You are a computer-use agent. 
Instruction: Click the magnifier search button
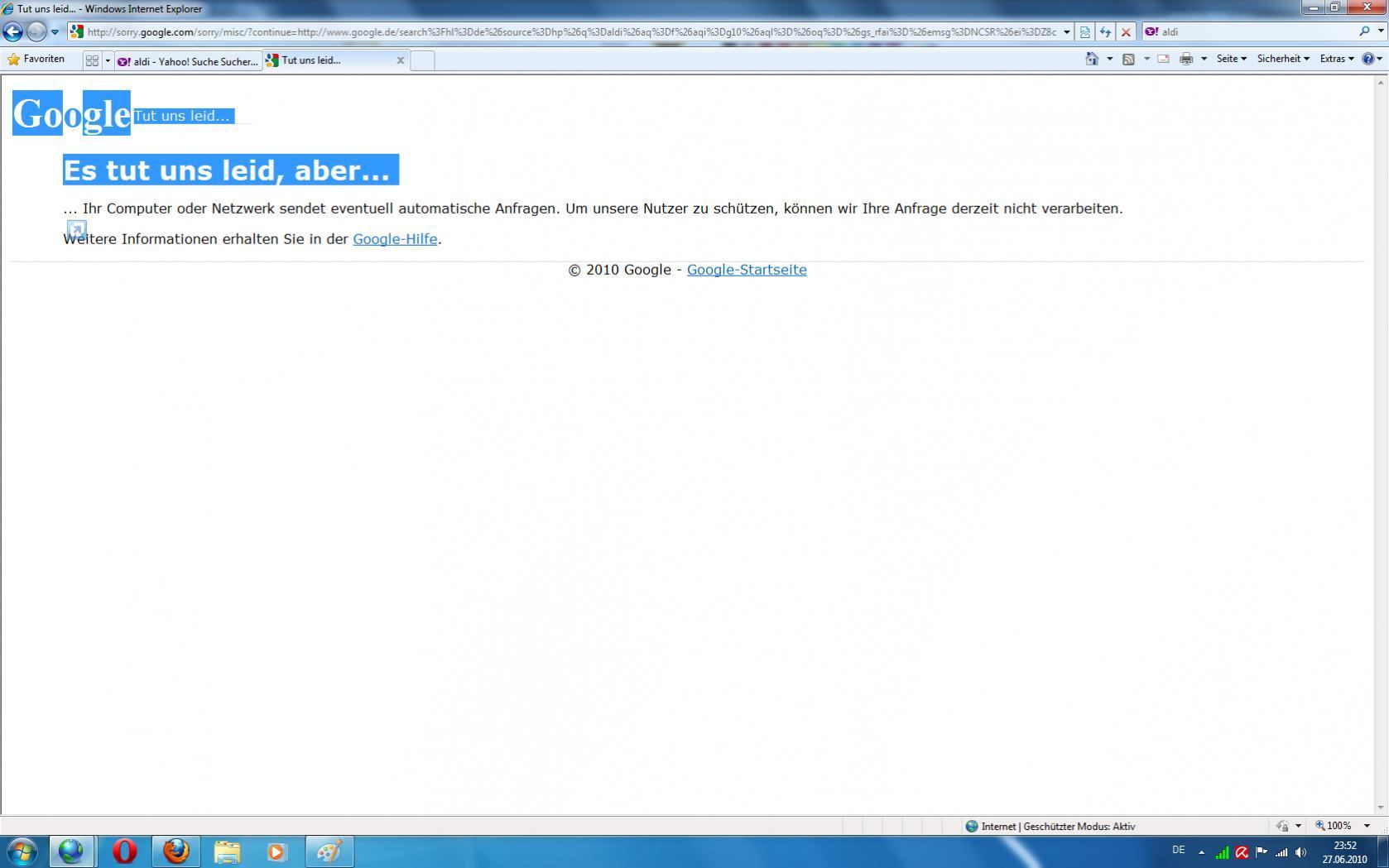1364,31
